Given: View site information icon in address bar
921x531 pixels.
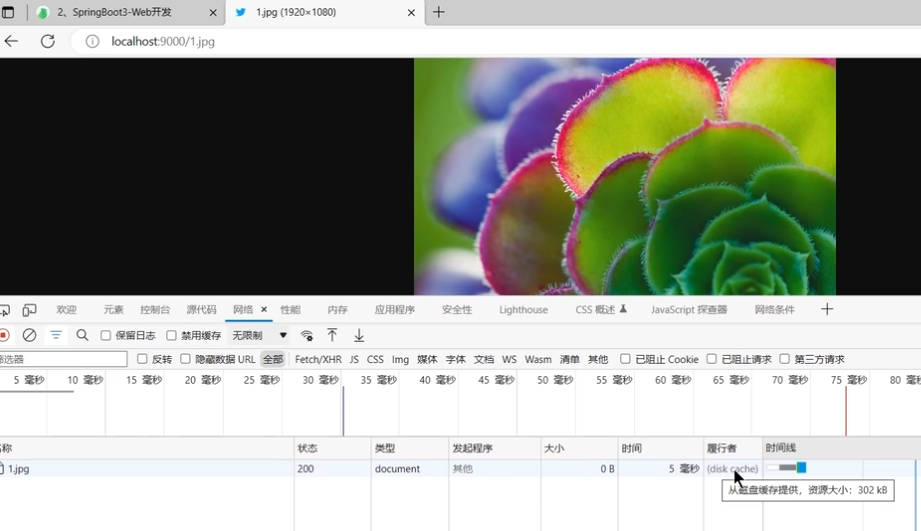Looking at the screenshot, I should [92, 41].
